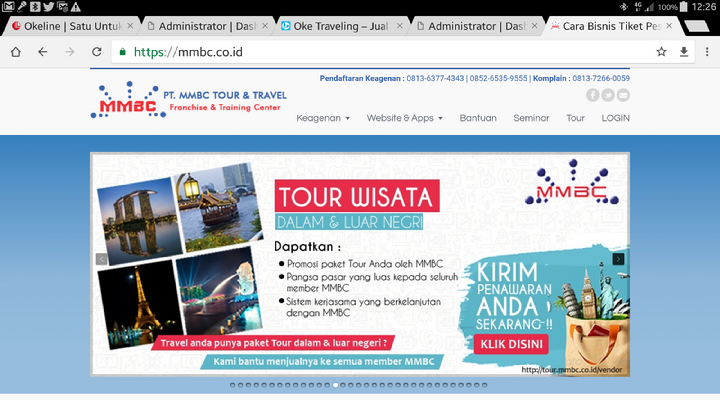Expand the Website & Apps dropdown

click(405, 118)
